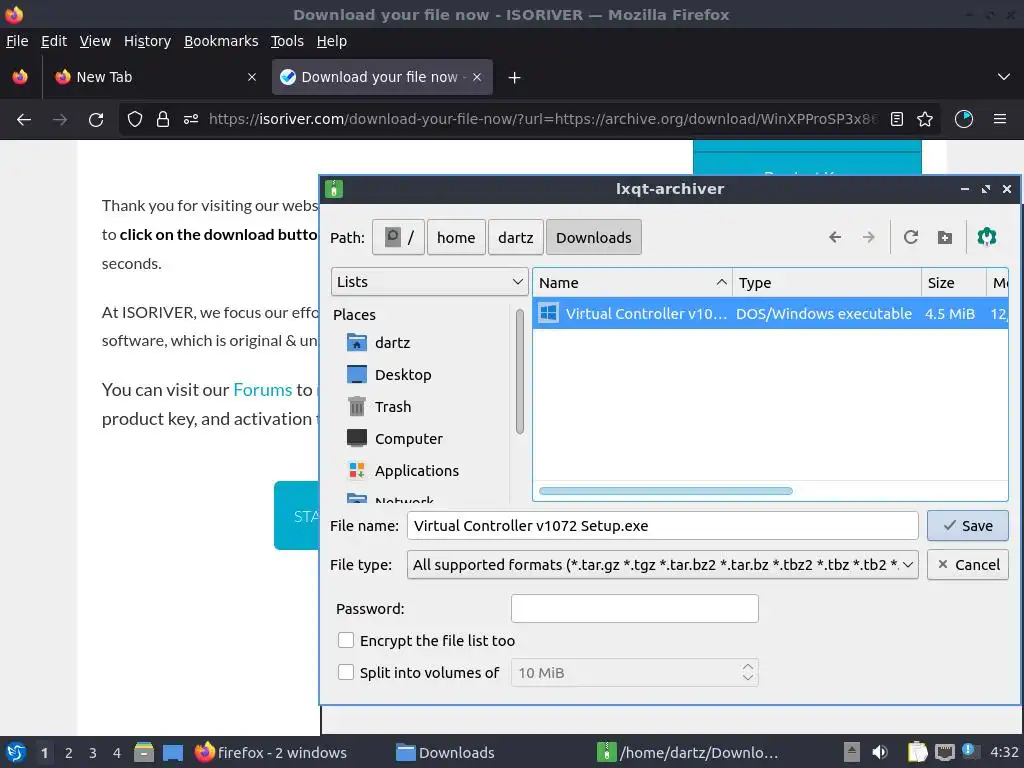Click the root disk path button
The image size is (1024, 768).
(x=398, y=237)
